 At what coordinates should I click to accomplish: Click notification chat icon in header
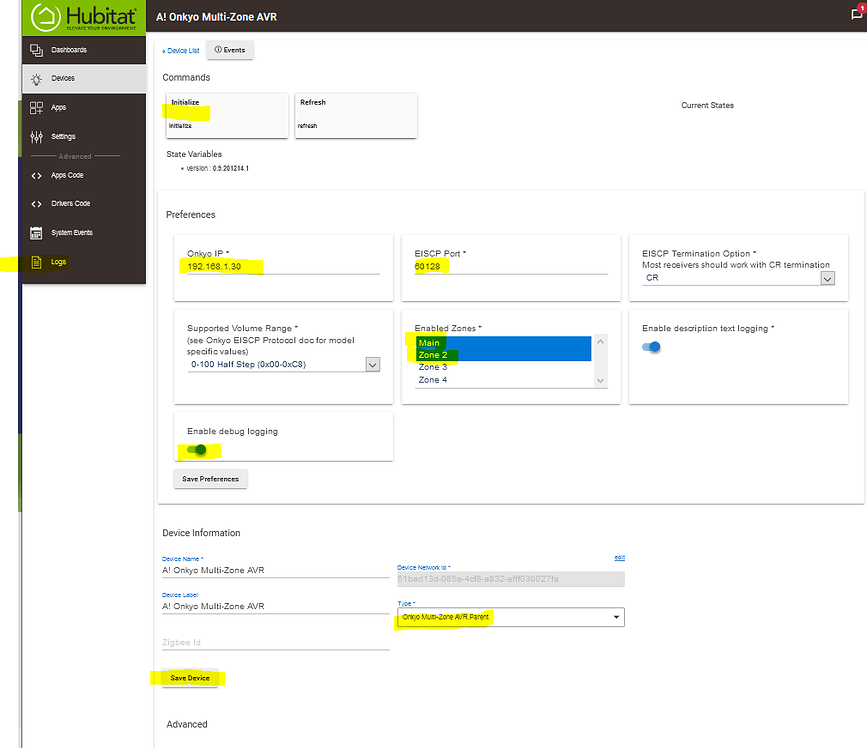click(x=856, y=14)
